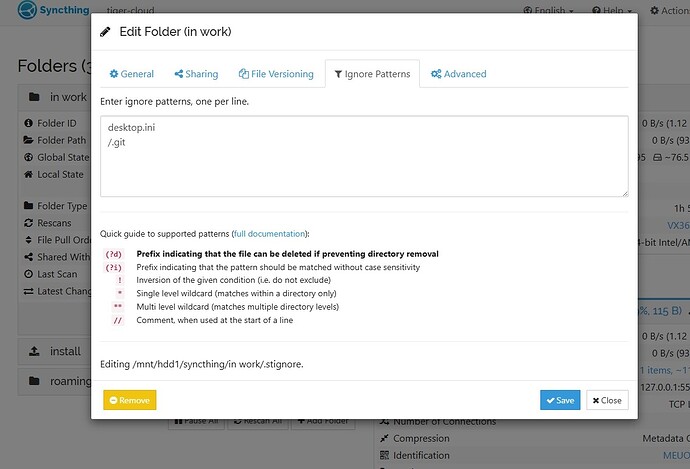
Task: Click the funnel icon on Ignore Patterns tab
Action: click(338, 74)
